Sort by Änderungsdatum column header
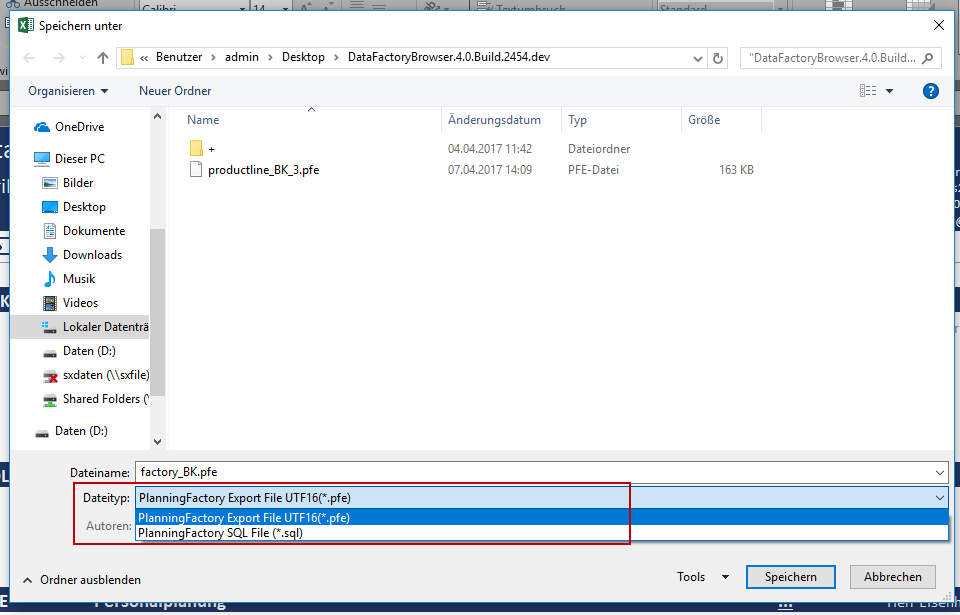 point(495,120)
